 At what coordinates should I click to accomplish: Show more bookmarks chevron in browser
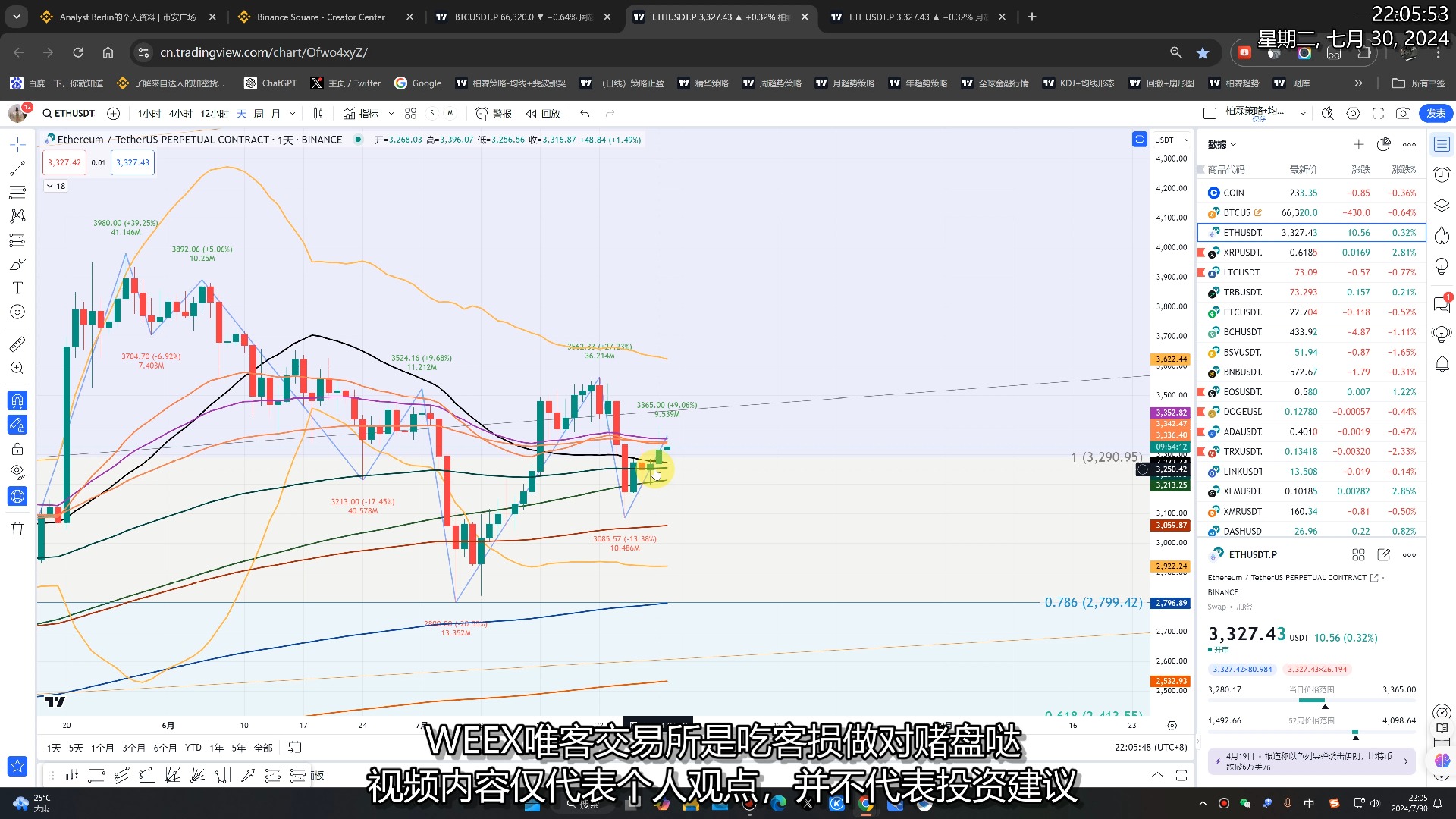coord(1358,83)
